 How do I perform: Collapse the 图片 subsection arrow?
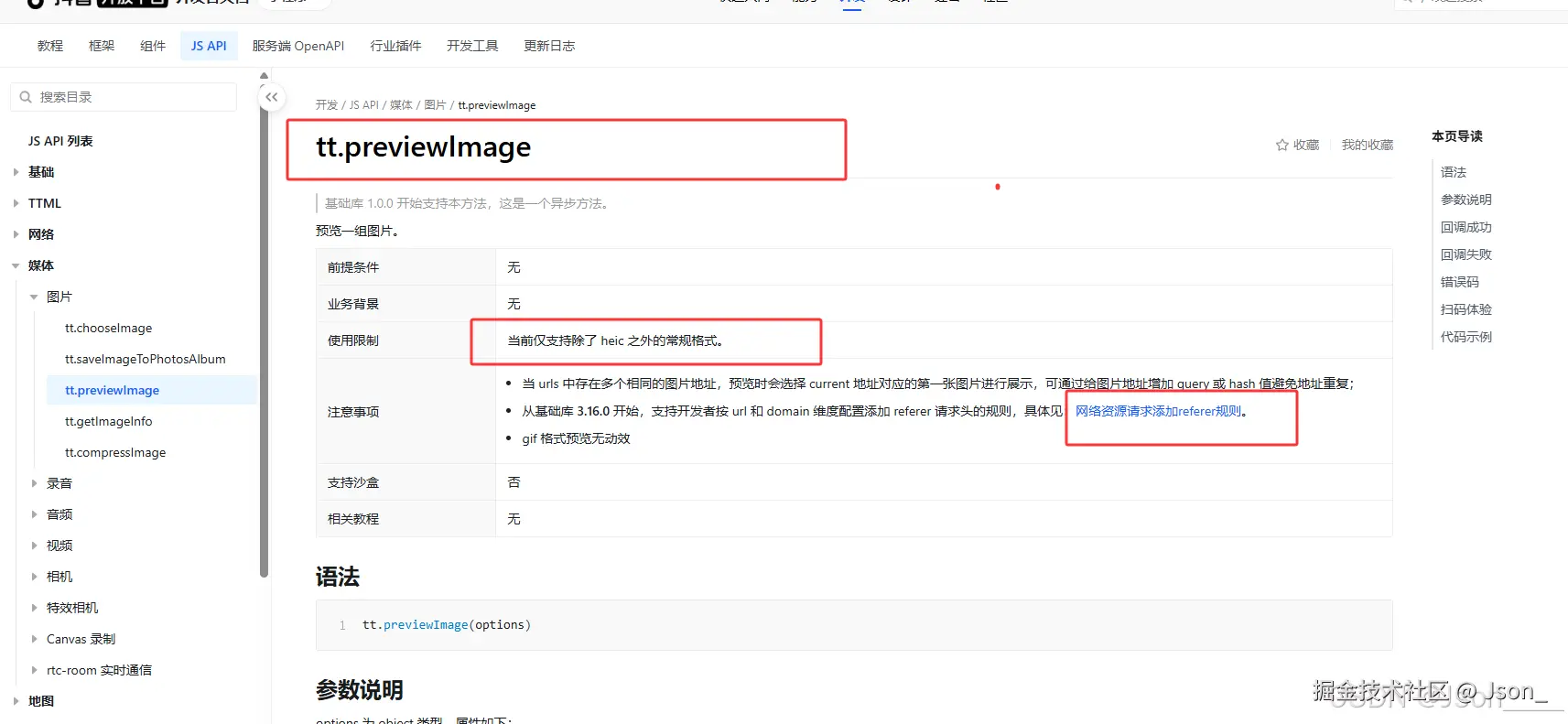pos(34,297)
